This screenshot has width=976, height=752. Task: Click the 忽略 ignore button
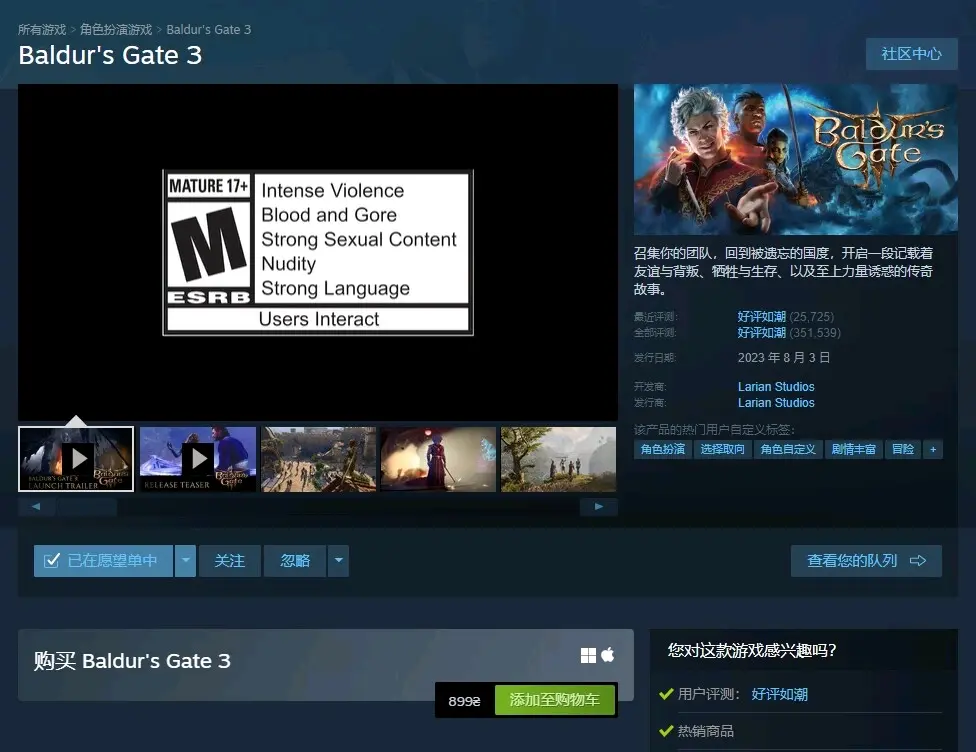295,561
